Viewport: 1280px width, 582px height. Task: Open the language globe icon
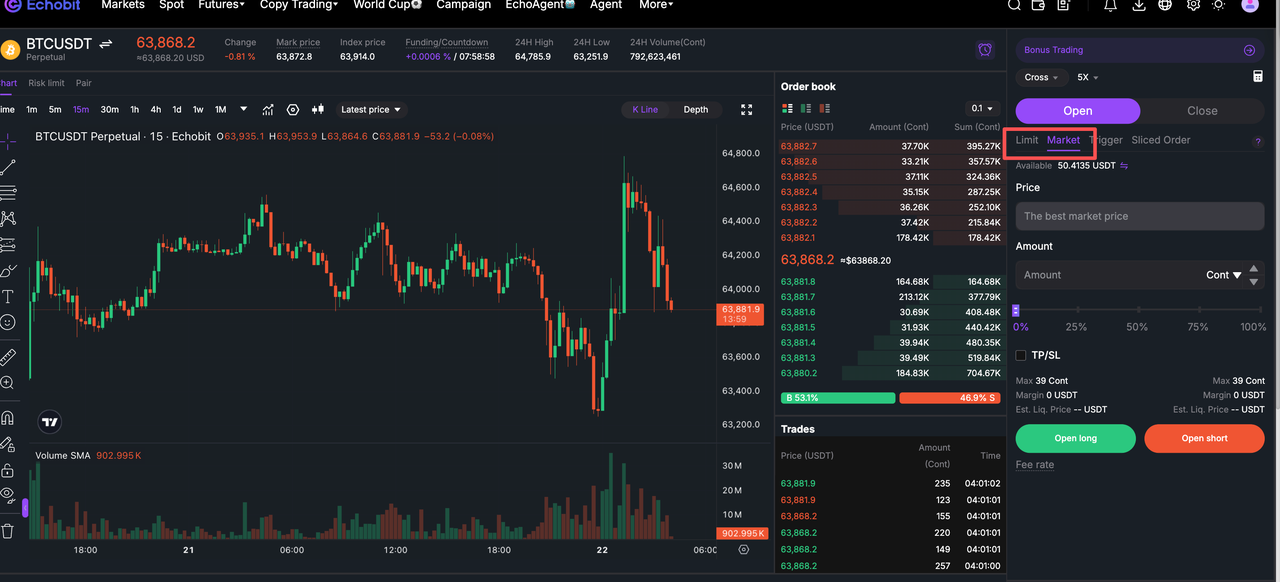(1166, 5)
